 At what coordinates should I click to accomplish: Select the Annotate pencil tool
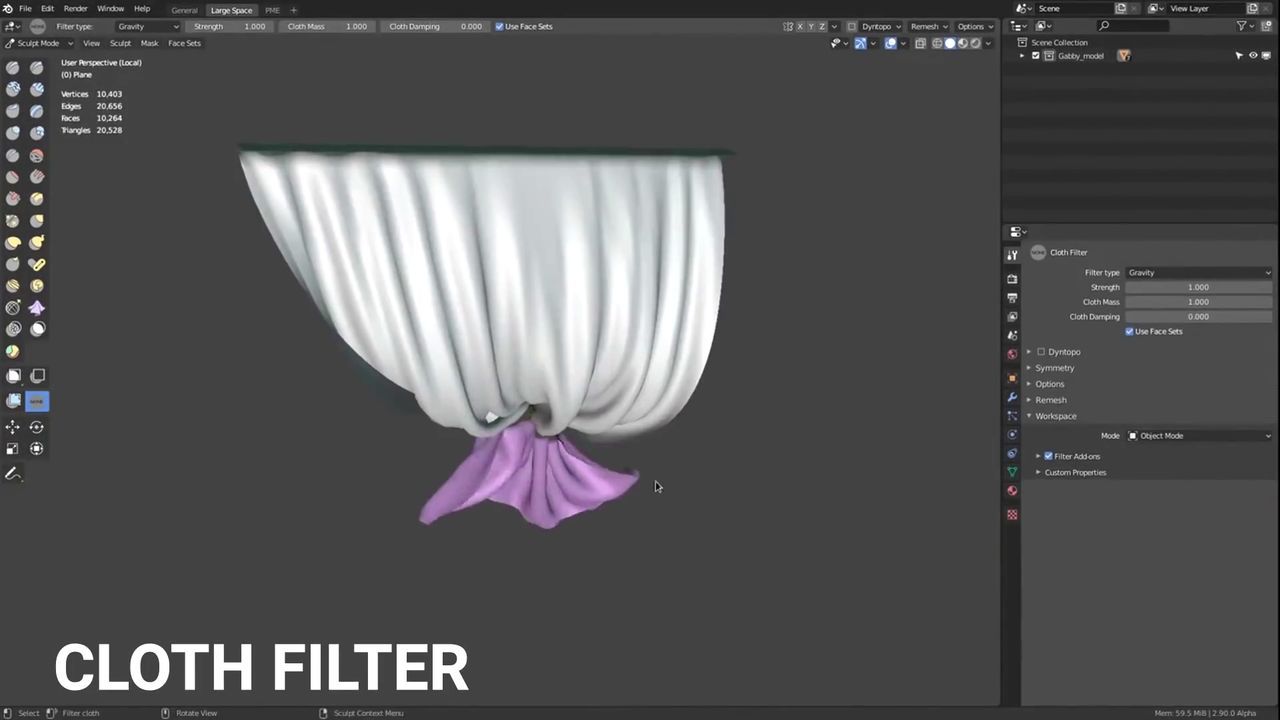(13, 474)
